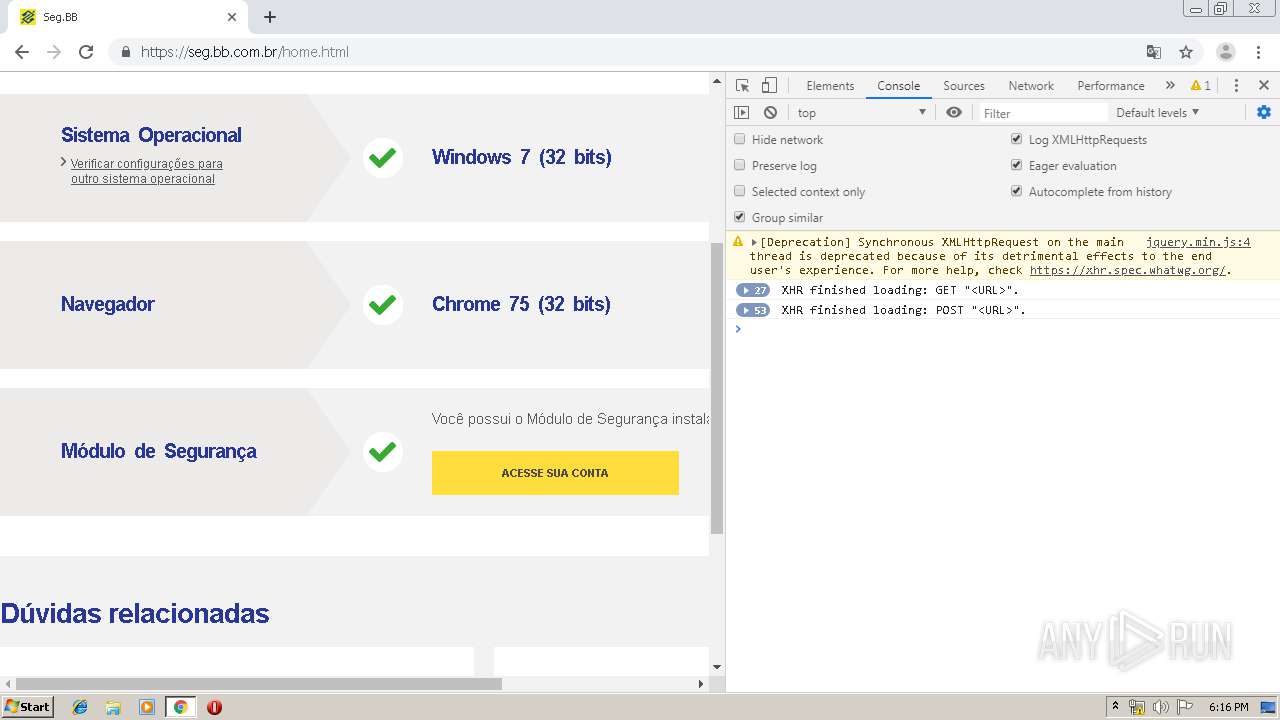Open a new browser tab
Viewport: 1280px width, 720px height.
click(x=270, y=17)
